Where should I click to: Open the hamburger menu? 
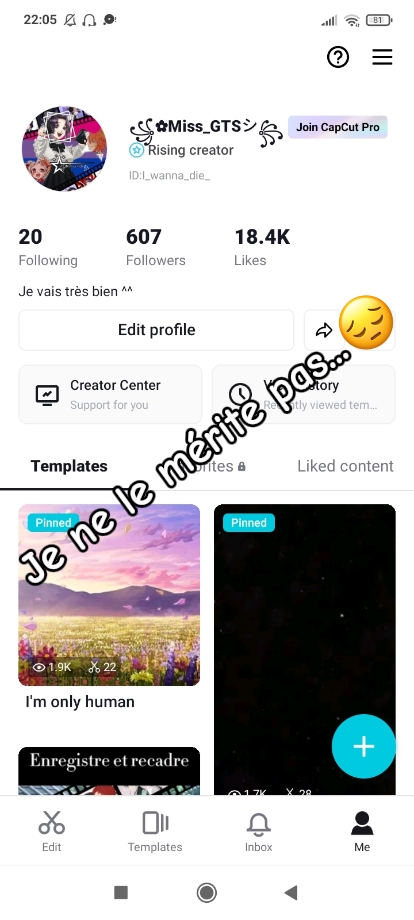(382, 57)
